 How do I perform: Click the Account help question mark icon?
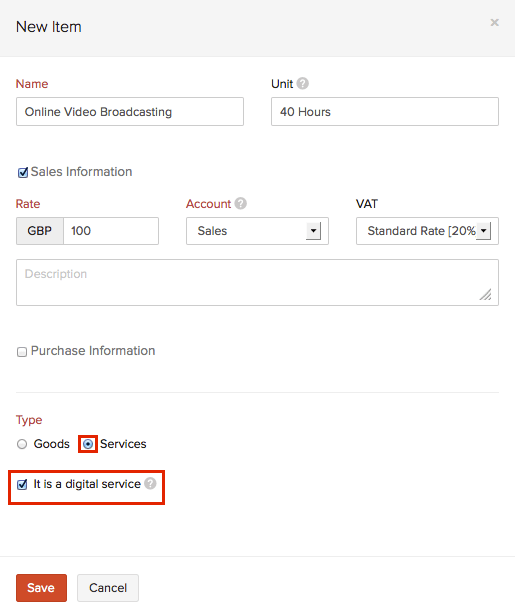(240, 204)
